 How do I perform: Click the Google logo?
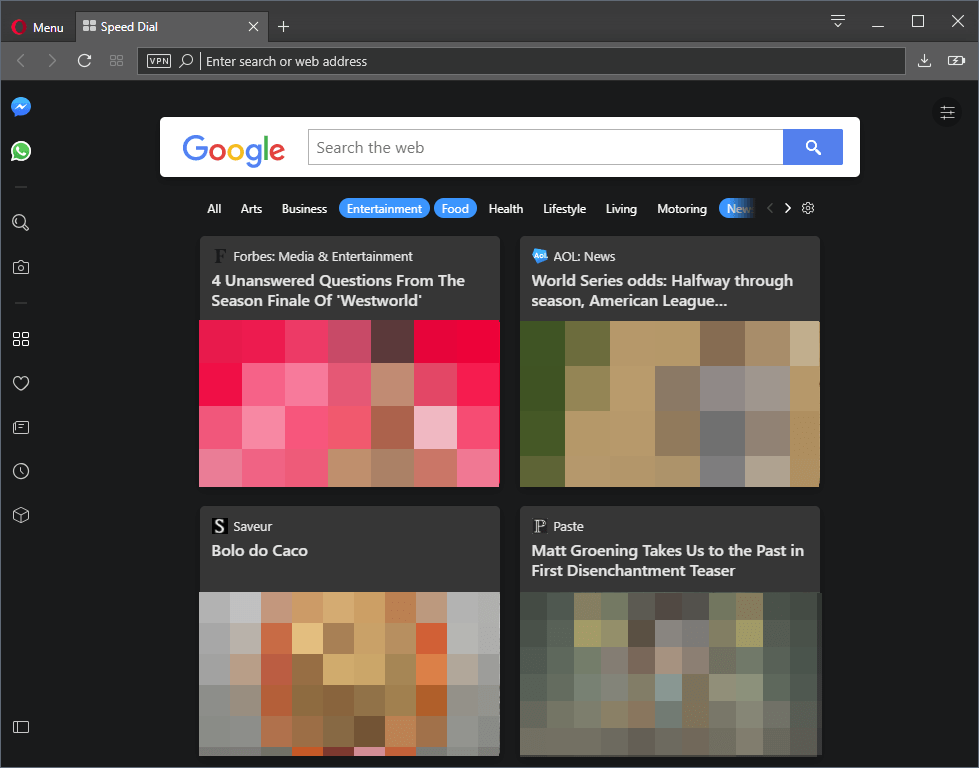[234, 150]
